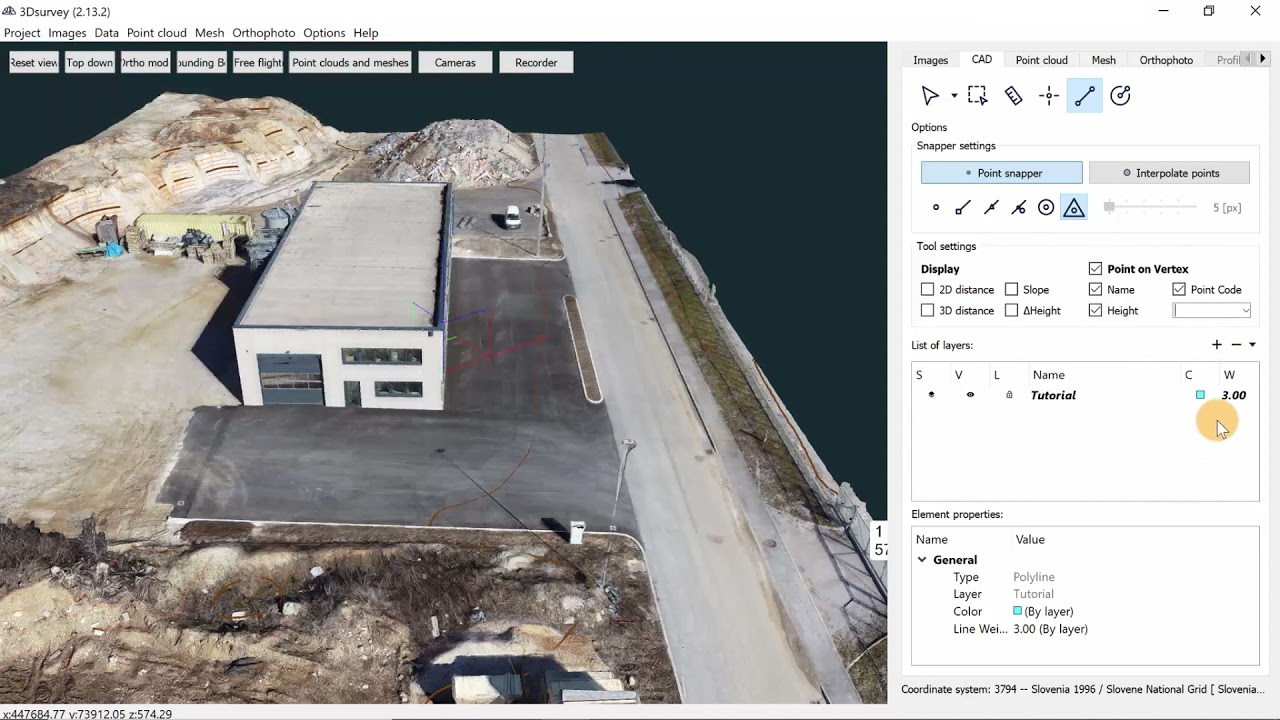
Task: Click the cursor coordinates readout in status bar
Action: tap(88, 714)
